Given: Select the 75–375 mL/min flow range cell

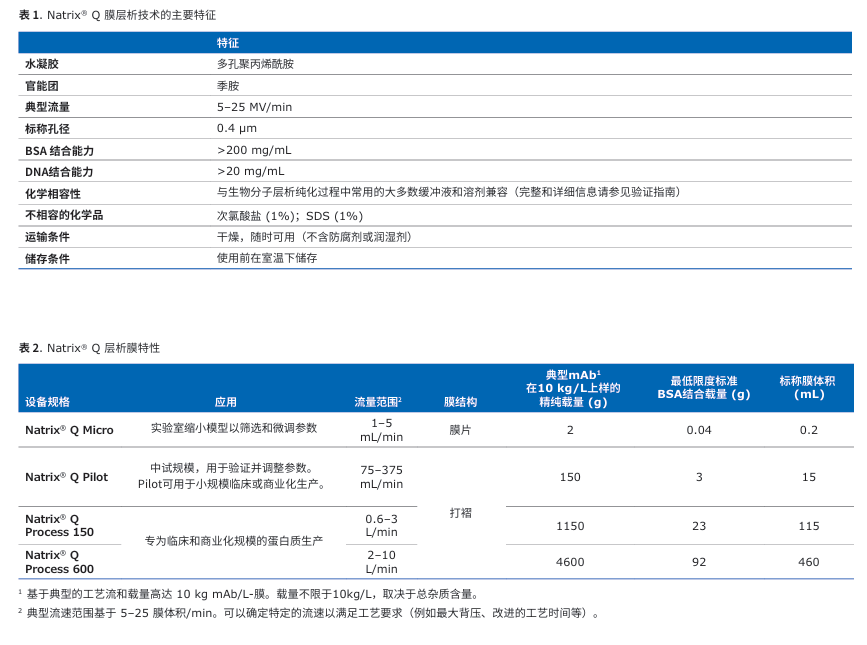Looking at the screenshot, I should (381, 477).
